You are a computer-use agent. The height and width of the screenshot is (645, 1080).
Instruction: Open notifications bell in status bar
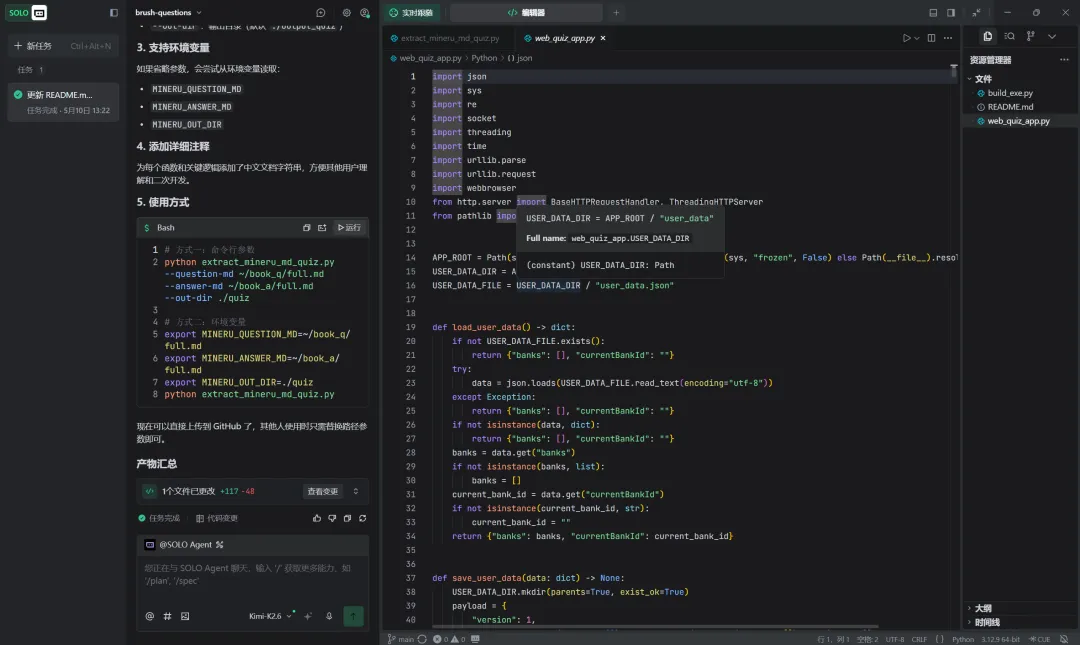(1064, 639)
